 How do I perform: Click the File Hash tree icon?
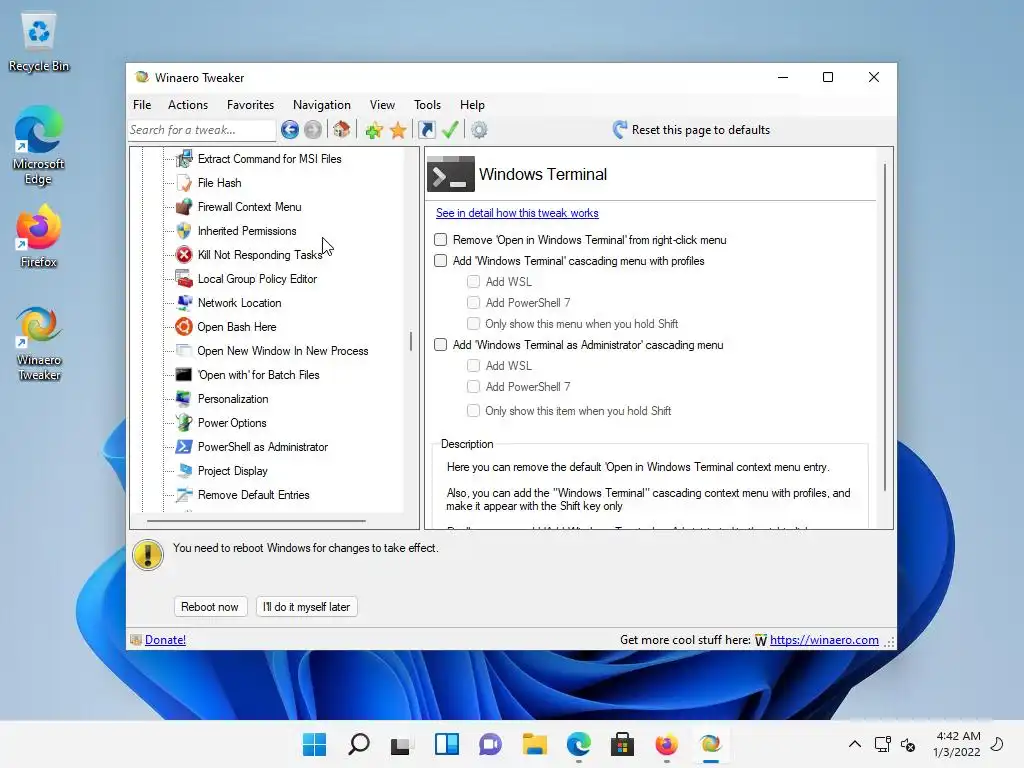coord(184,183)
